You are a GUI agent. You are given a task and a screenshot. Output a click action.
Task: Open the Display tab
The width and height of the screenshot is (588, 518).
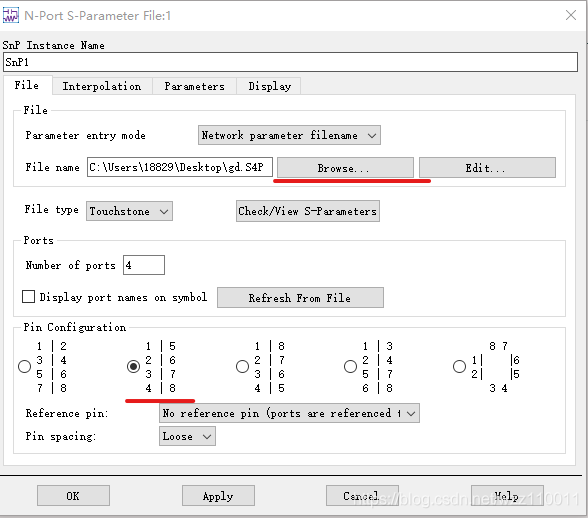pos(269,86)
